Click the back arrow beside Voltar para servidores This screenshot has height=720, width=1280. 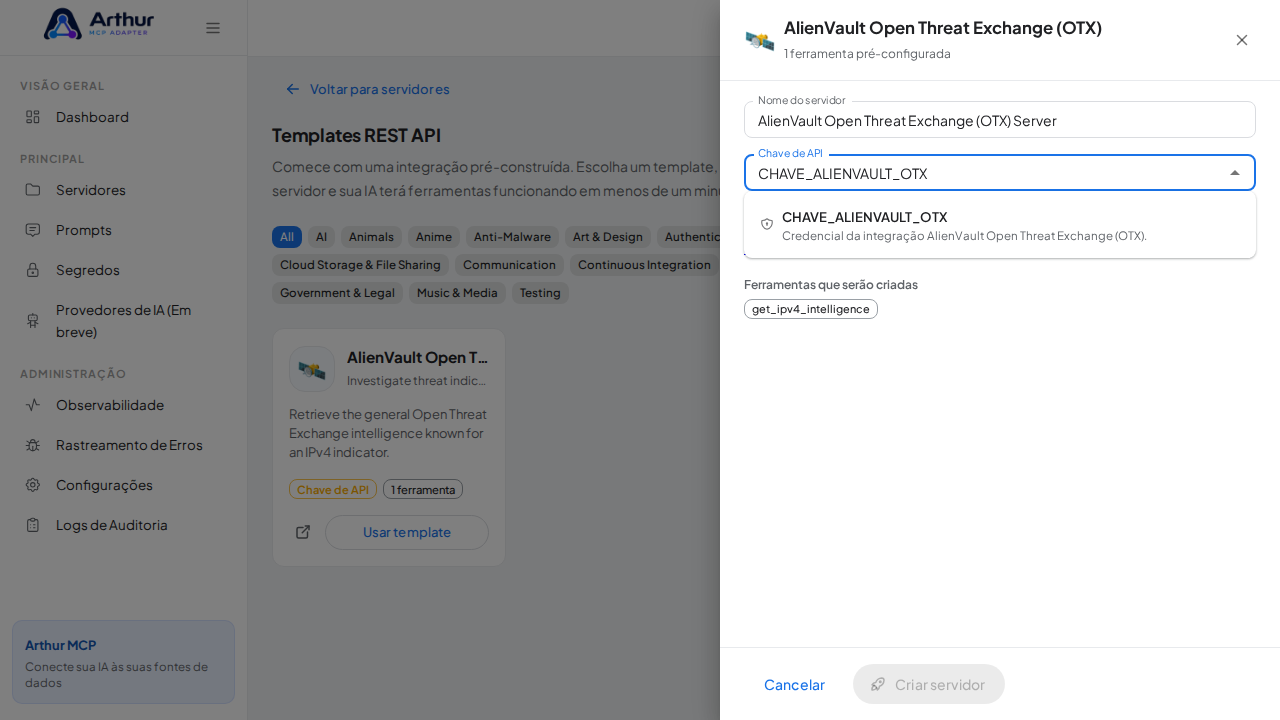tap(293, 89)
